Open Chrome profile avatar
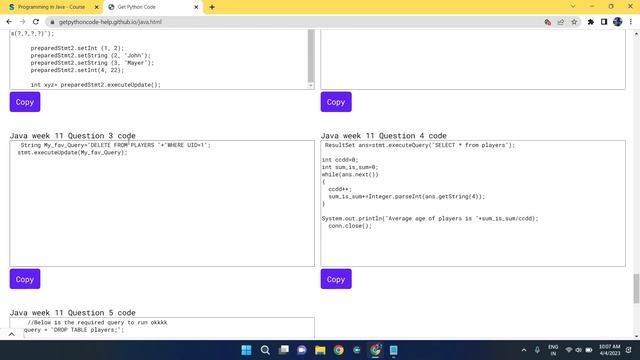 pos(618,22)
